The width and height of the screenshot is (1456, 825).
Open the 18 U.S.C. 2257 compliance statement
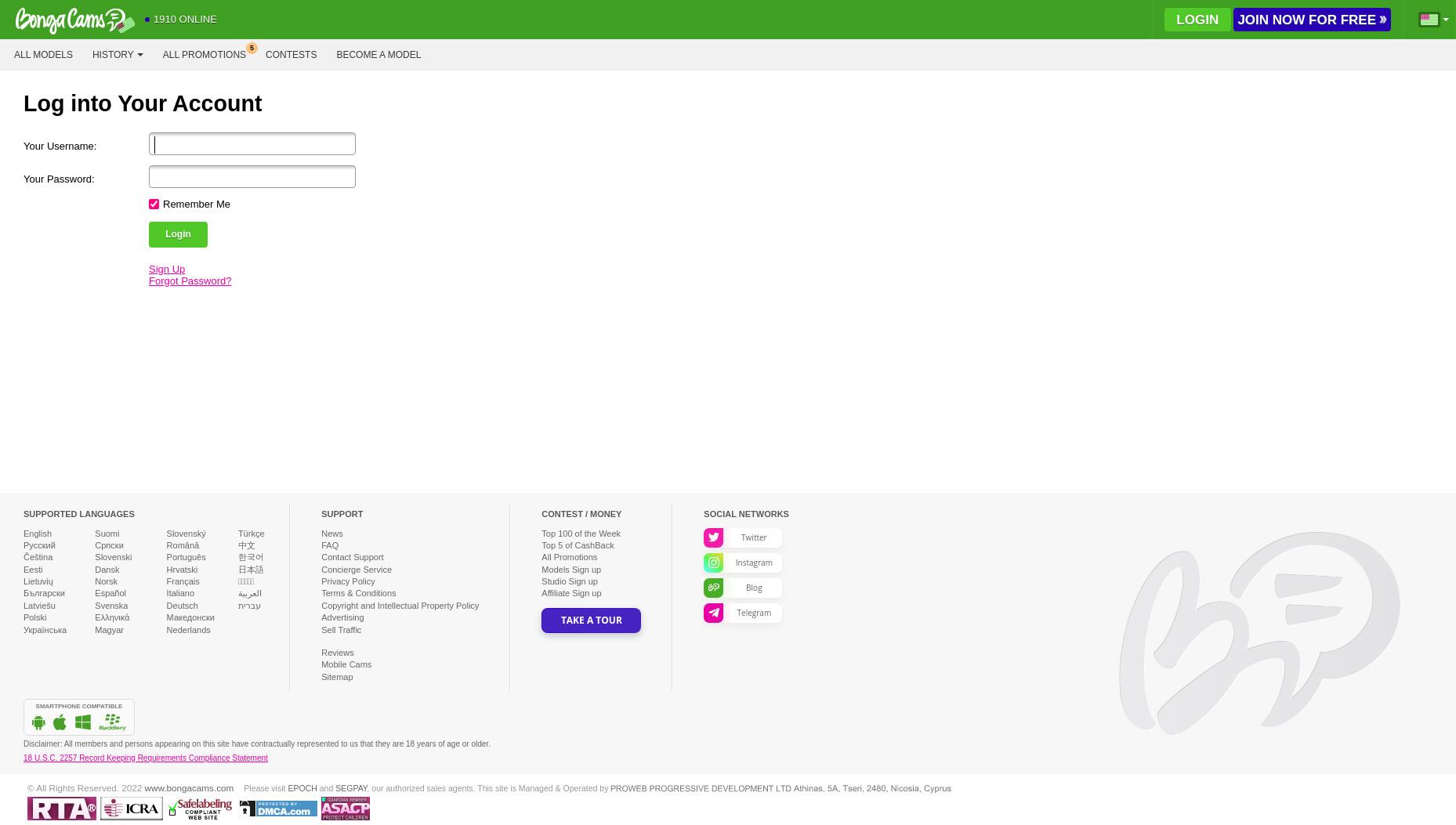coord(146,758)
